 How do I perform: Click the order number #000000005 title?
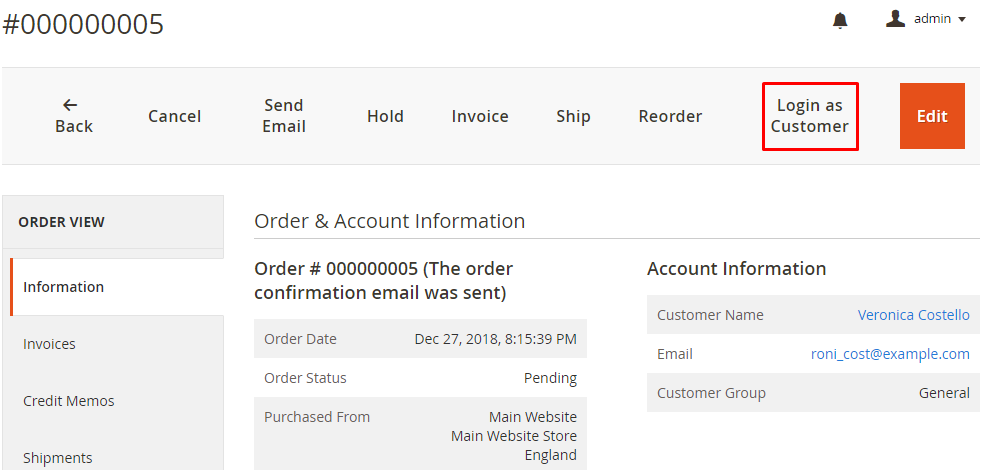point(83,24)
